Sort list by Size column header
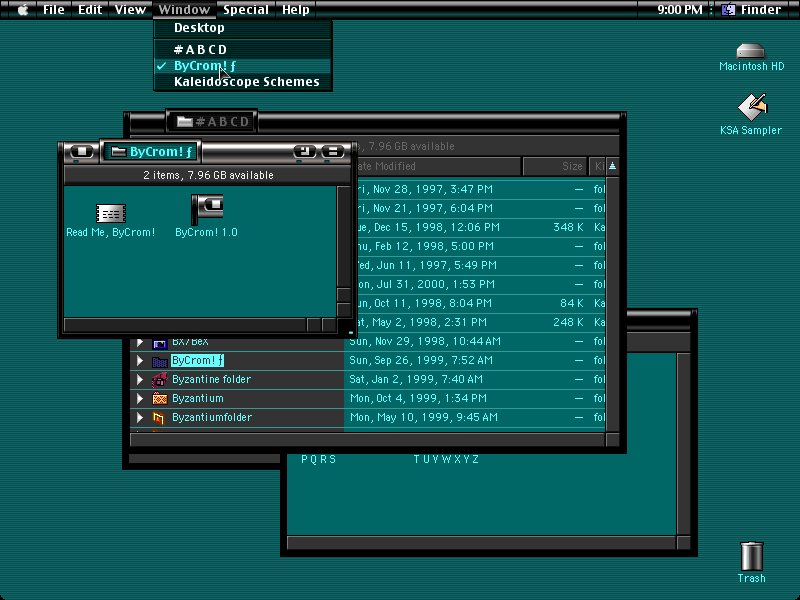This screenshot has width=800, height=600. point(555,166)
